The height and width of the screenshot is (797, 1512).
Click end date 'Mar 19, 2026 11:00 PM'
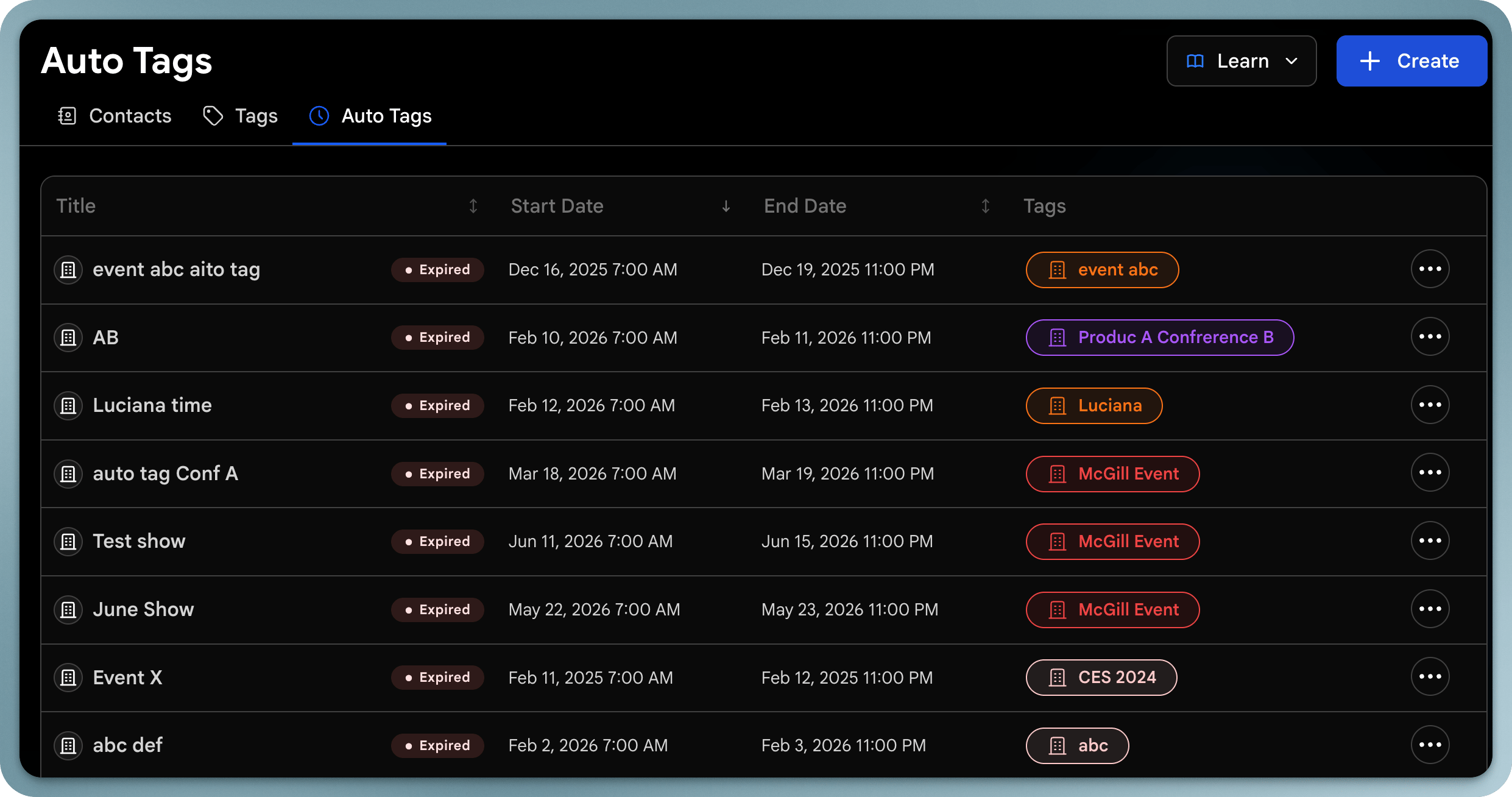coord(848,473)
